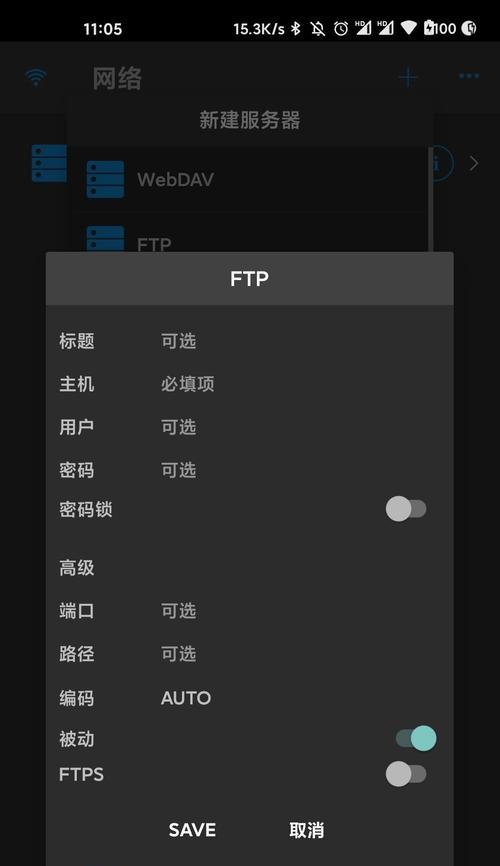500x866 pixels.
Task: Open the three-dots overflow menu
Action: [469, 76]
